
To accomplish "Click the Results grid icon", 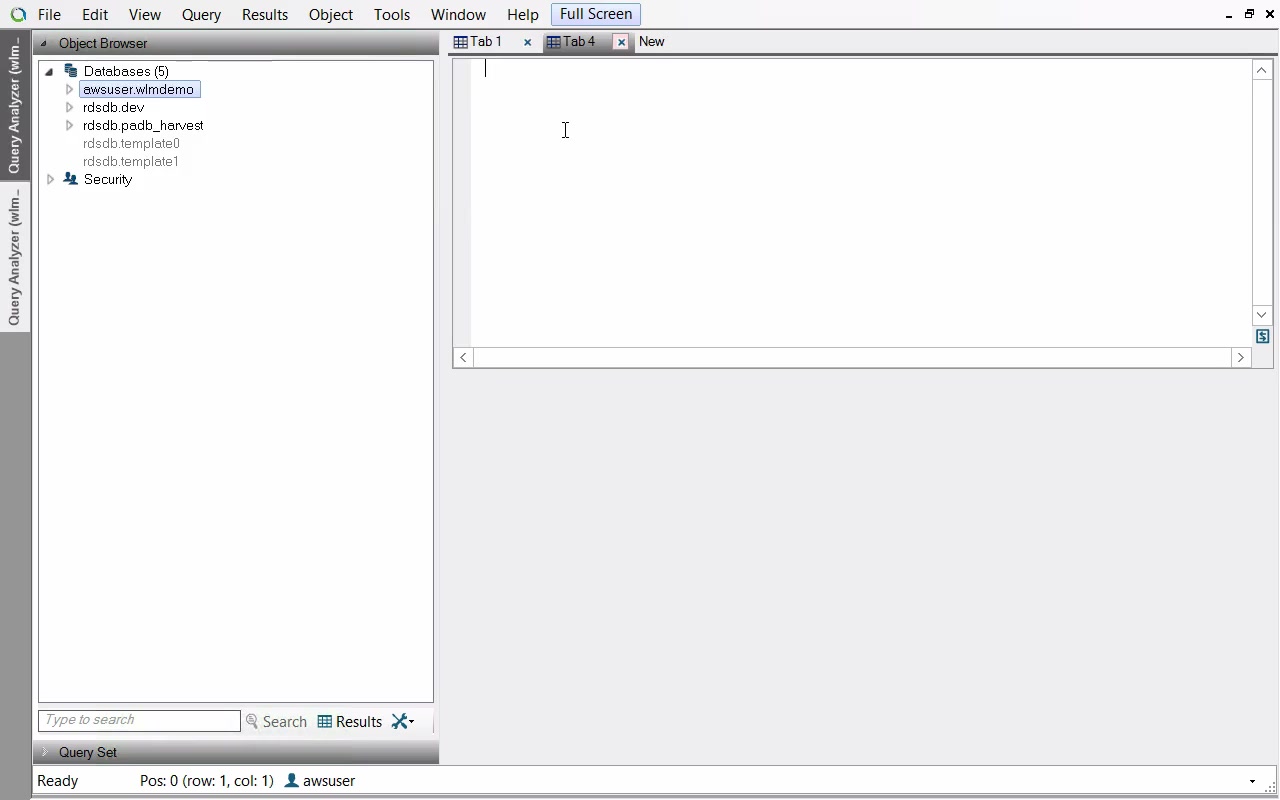I will [325, 721].
